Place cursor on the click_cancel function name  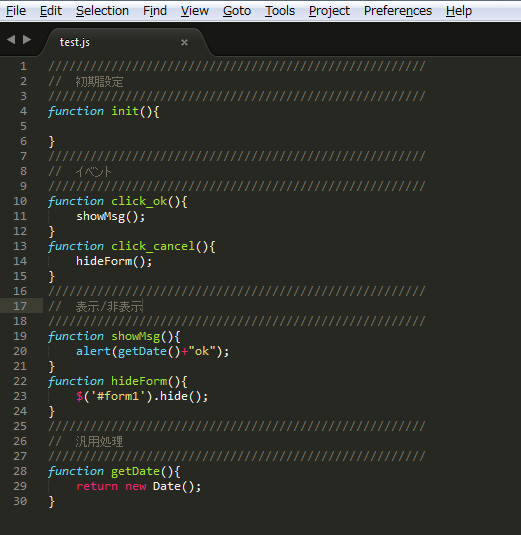coord(153,246)
